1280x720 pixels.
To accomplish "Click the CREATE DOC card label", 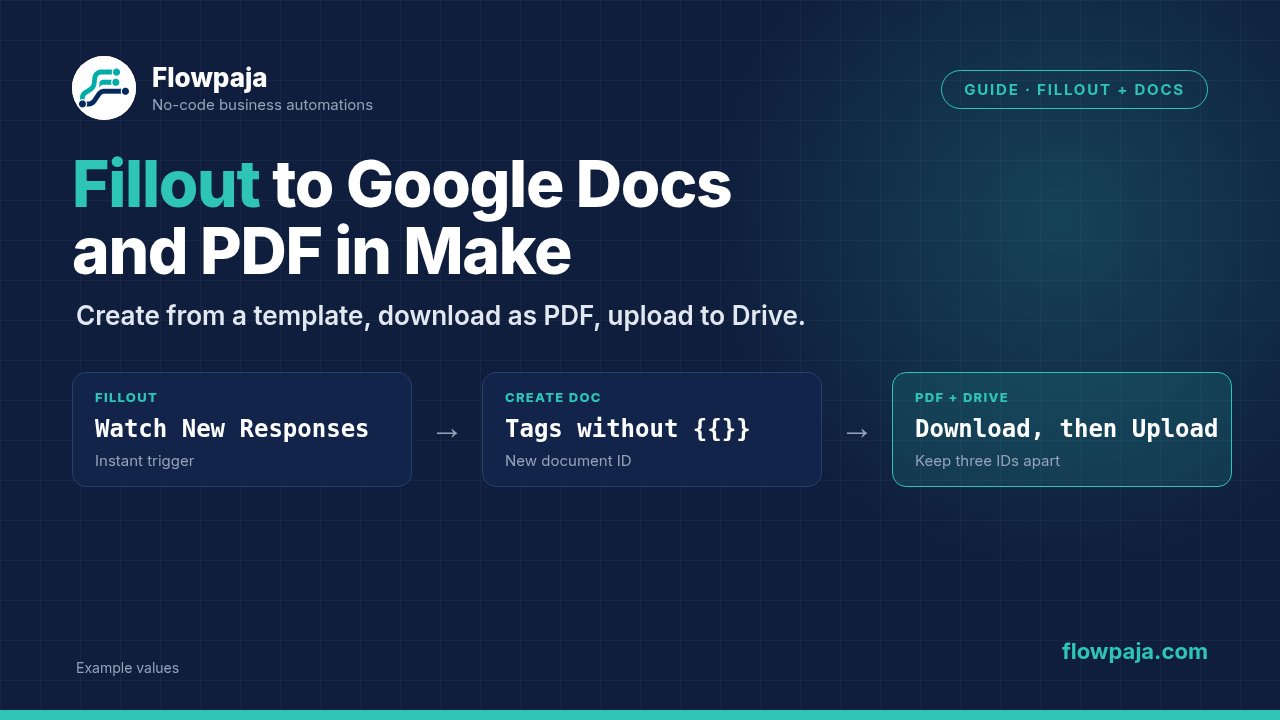I will click(553, 398).
